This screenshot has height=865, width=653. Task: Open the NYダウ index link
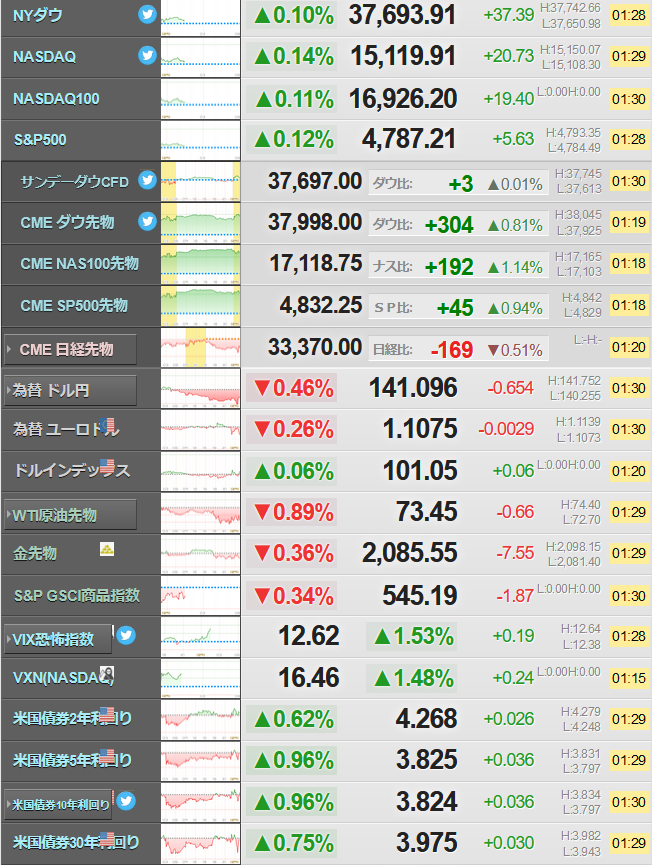pyautogui.click(x=38, y=15)
